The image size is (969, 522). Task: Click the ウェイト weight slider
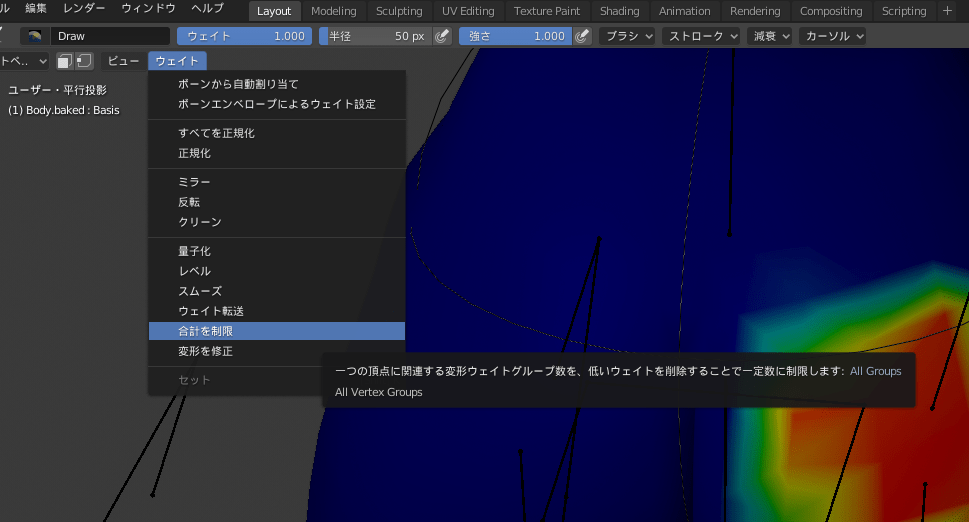245,36
